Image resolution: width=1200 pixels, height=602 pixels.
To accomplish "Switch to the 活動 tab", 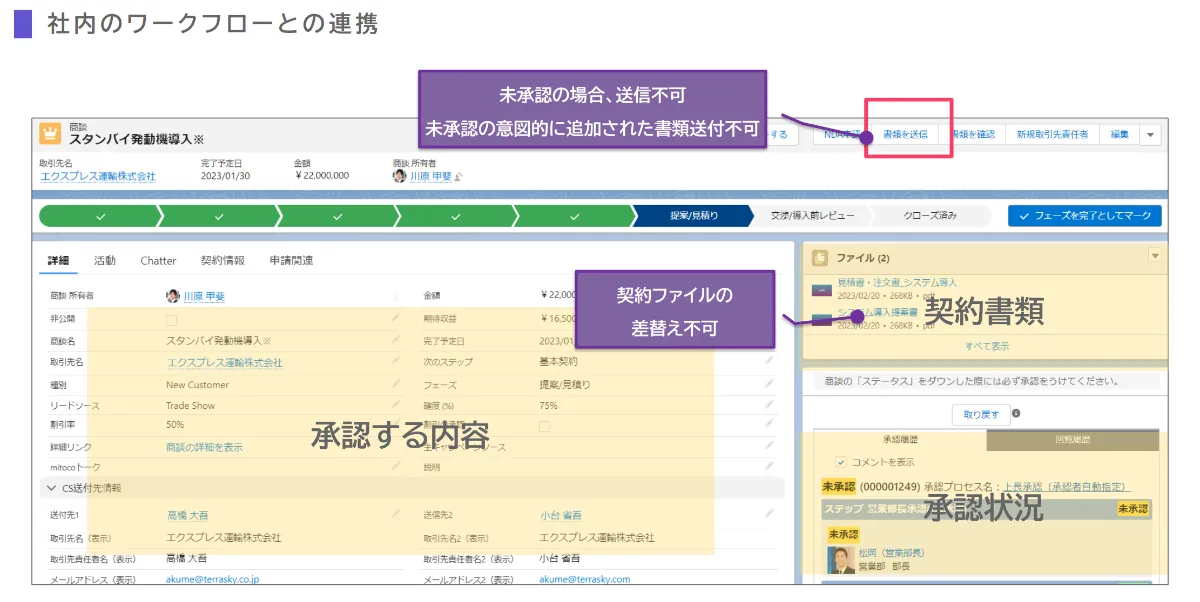I will click(105, 260).
